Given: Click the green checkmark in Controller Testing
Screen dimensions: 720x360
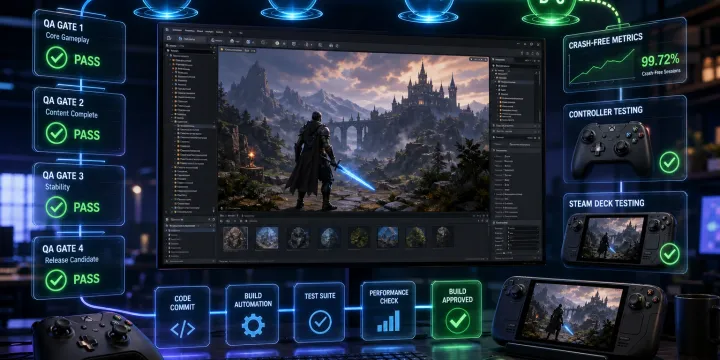Looking at the screenshot, I should pos(669,162).
